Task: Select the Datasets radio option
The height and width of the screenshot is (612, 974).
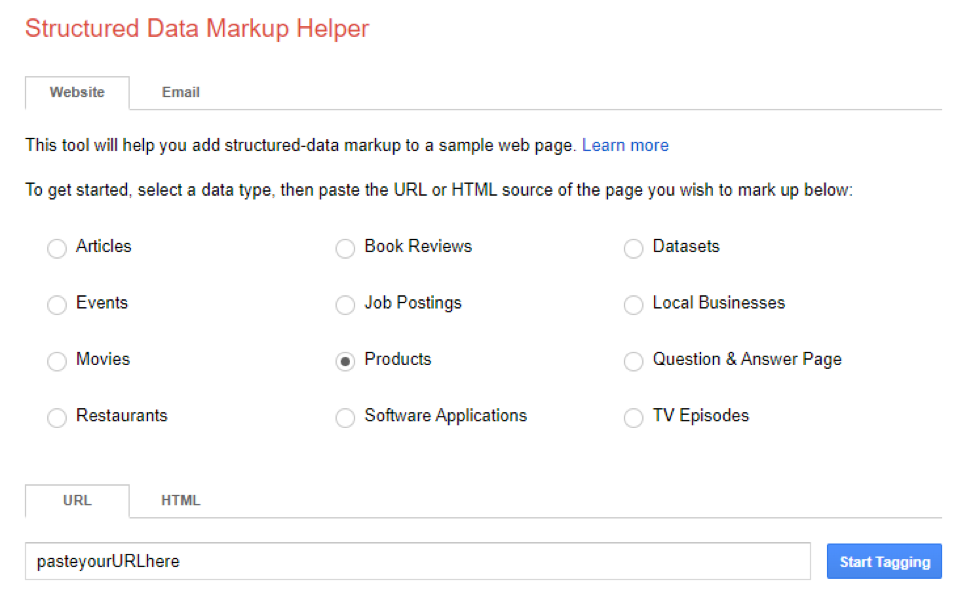Action: point(633,248)
